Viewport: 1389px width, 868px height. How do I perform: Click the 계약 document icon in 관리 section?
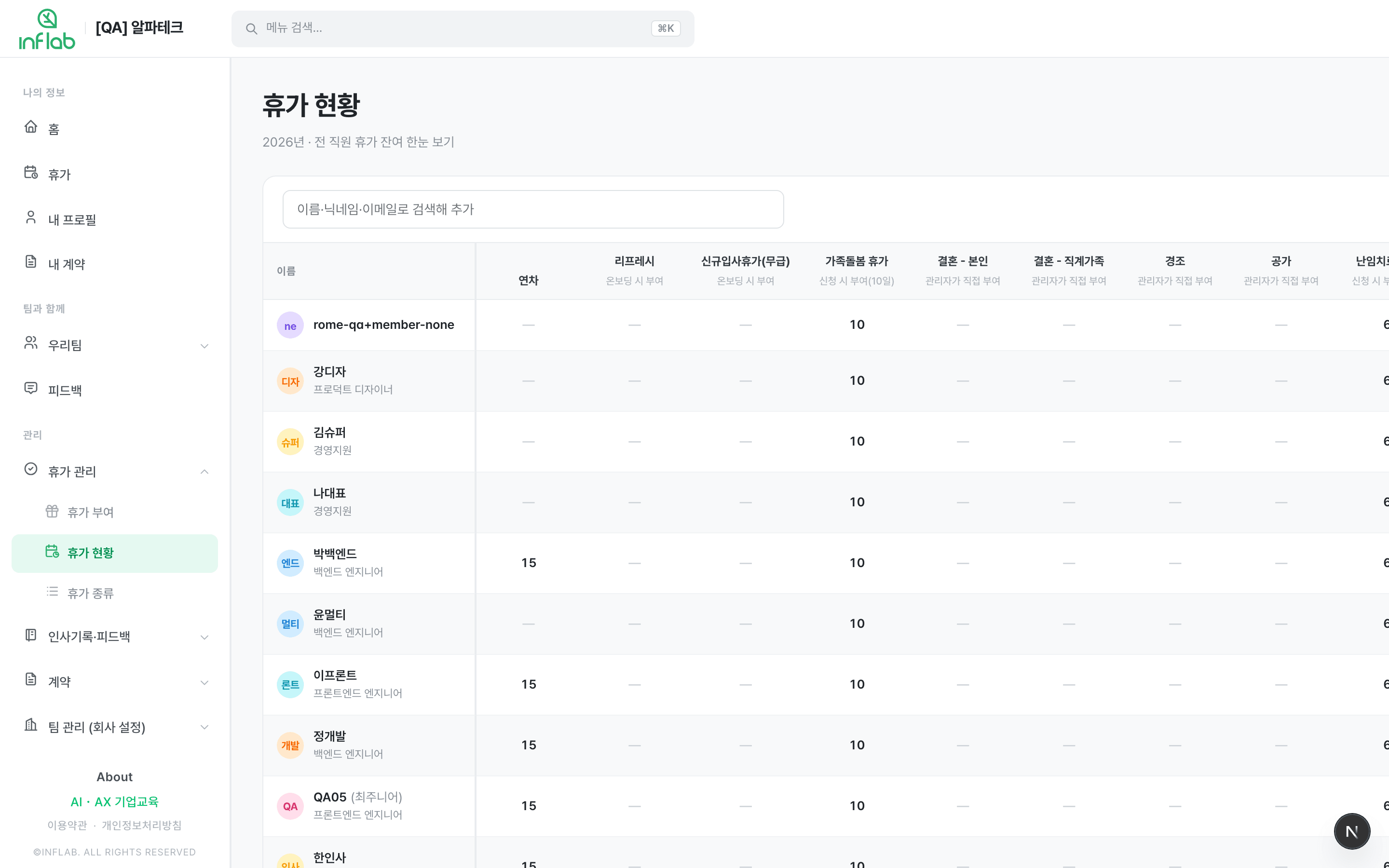click(x=31, y=680)
